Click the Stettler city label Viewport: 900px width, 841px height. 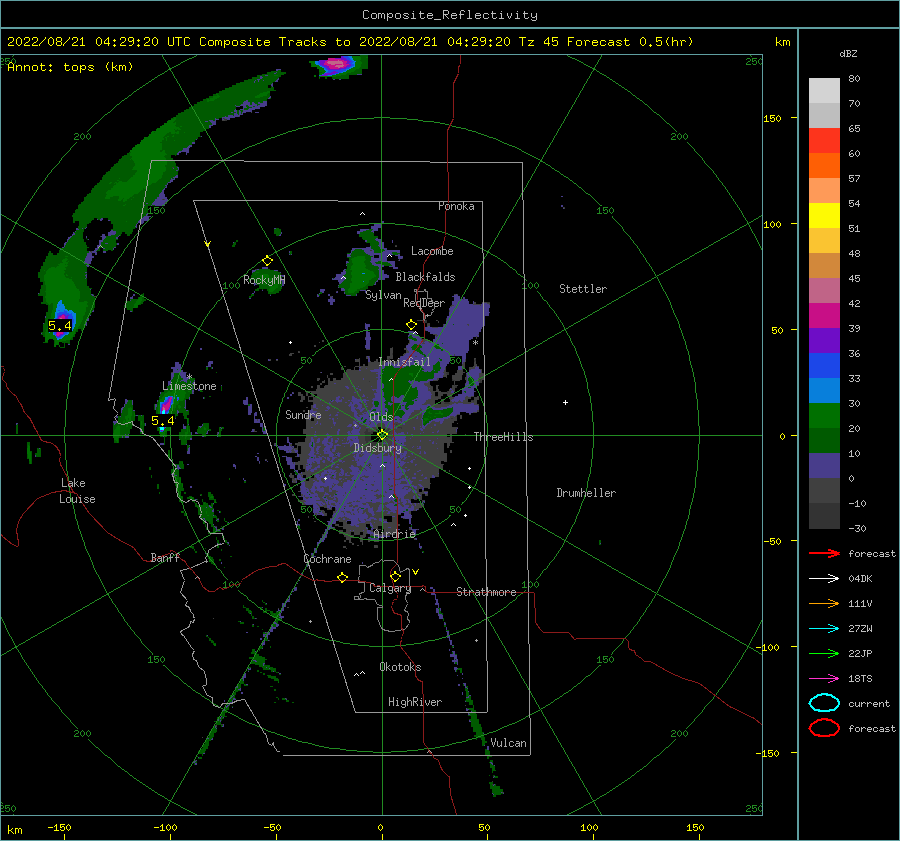point(583,289)
